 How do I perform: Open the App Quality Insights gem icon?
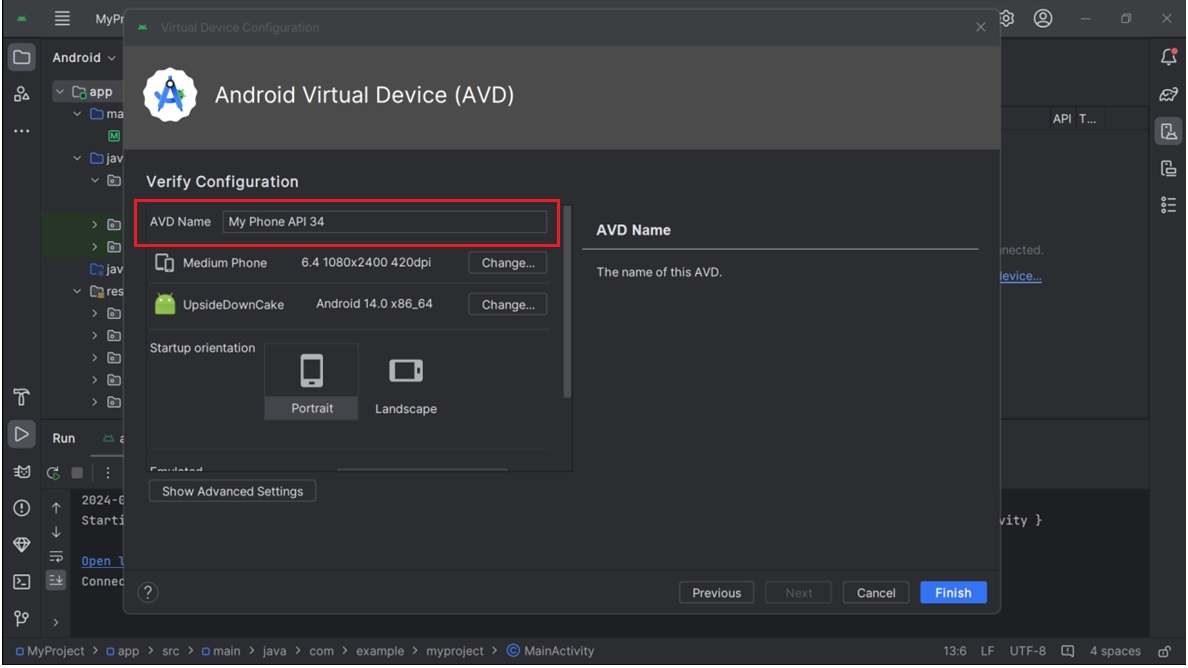coord(22,545)
